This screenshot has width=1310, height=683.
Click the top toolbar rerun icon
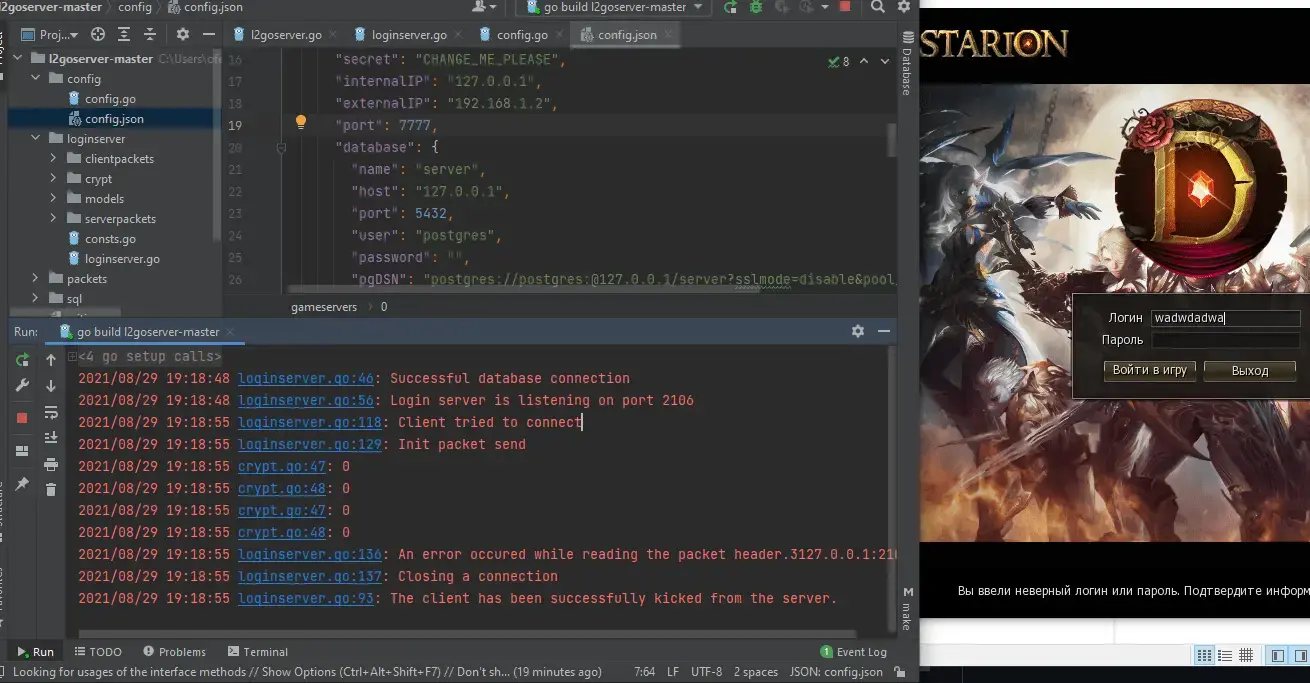click(x=731, y=7)
